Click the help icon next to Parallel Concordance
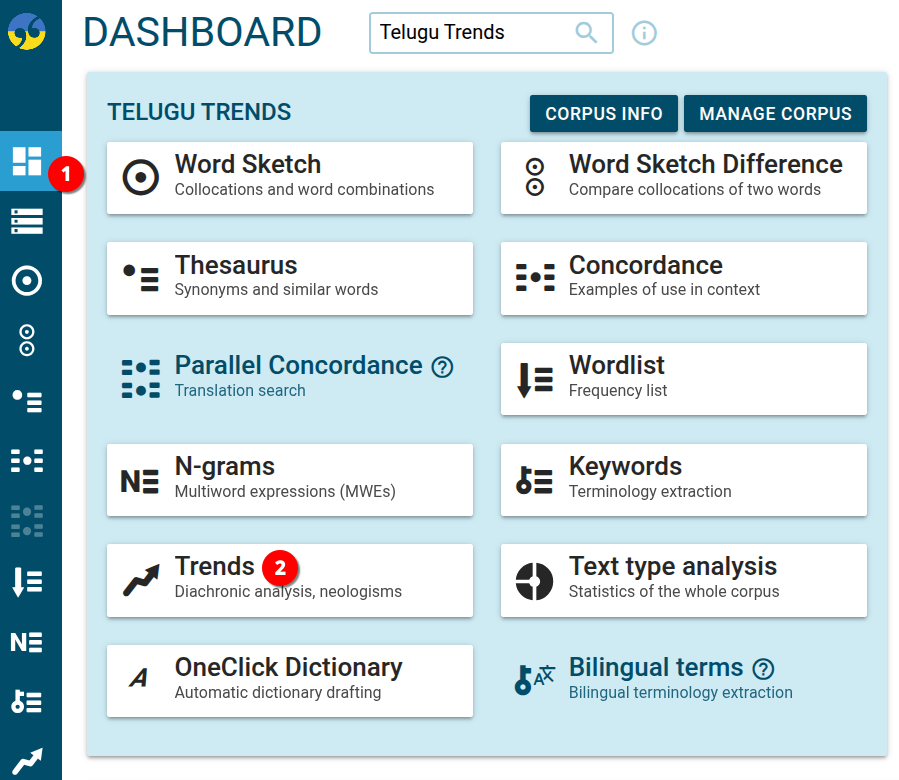Viewport: 899px width, 780px height. point(443,367)
